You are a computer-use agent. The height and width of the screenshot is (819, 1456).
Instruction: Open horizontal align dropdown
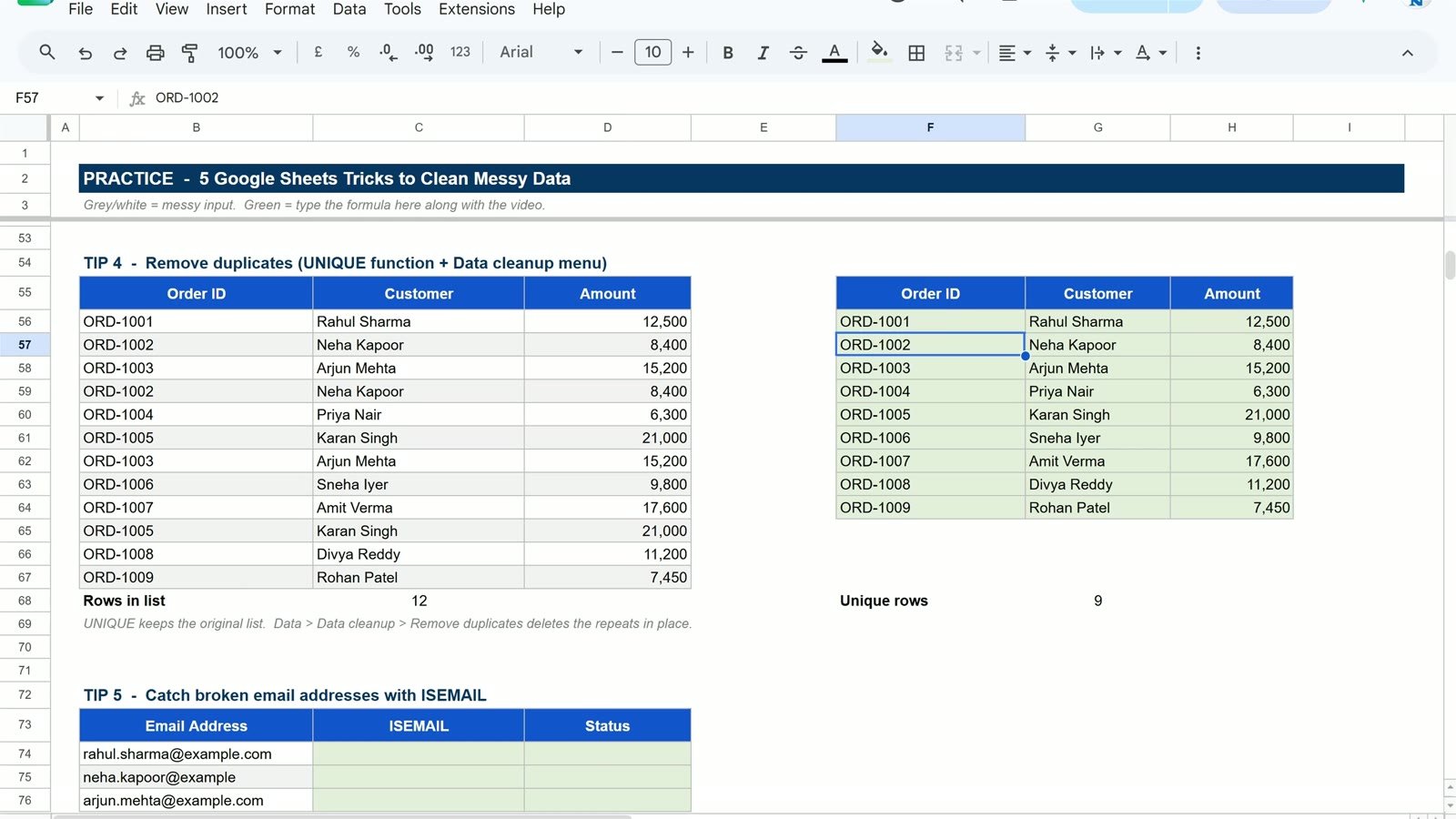[1014, 53]
